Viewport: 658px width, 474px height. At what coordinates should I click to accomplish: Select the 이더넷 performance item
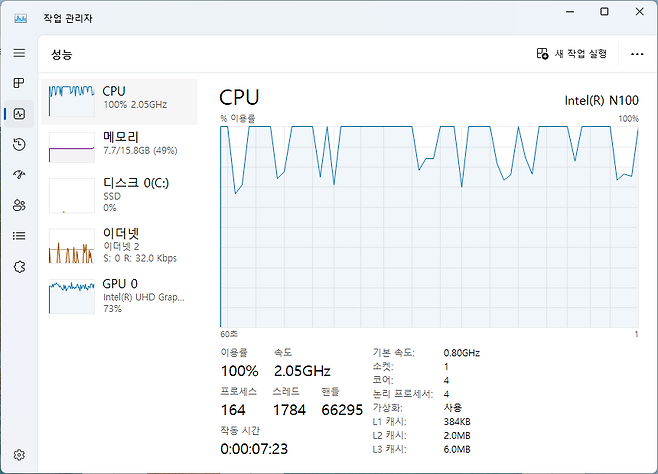pyautogui.click(x=120, y=245)
